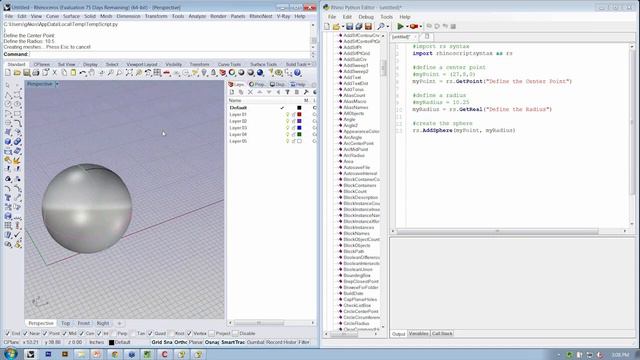Screen dimensions: 640x360
Task: Click the Run green play button in Python Editor
Action: [x=400, y=26]
